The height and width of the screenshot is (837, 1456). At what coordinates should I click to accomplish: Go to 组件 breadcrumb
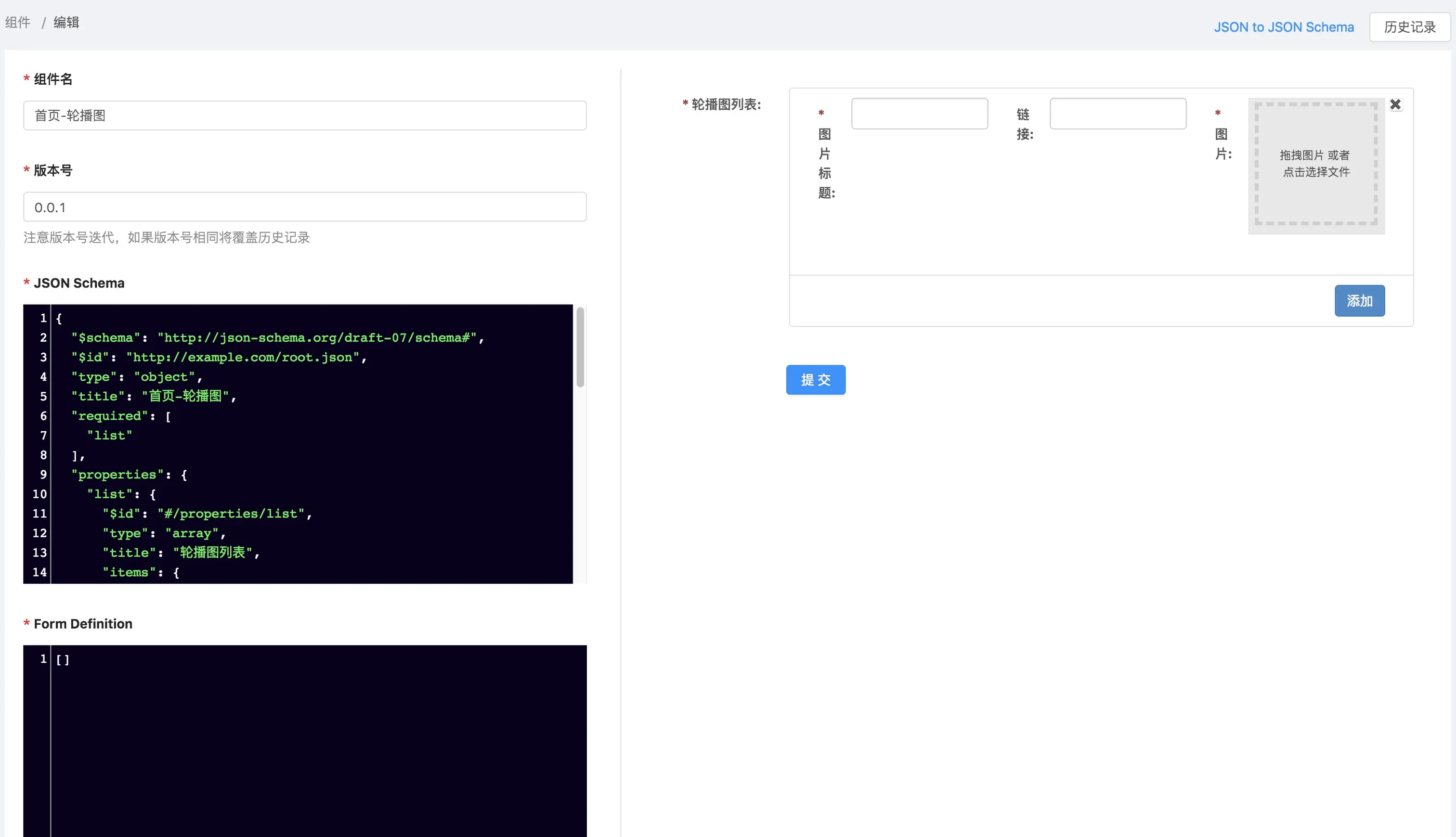coord(18,23)
